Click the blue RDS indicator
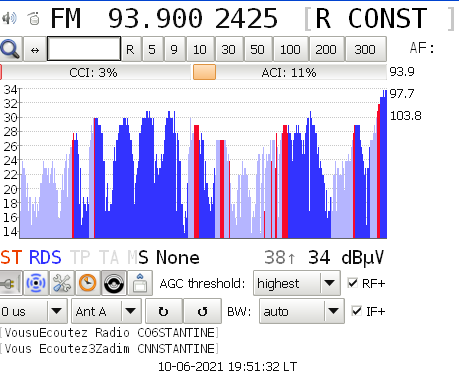Viewport: 459px width, 375px height. tap(45, 258)
